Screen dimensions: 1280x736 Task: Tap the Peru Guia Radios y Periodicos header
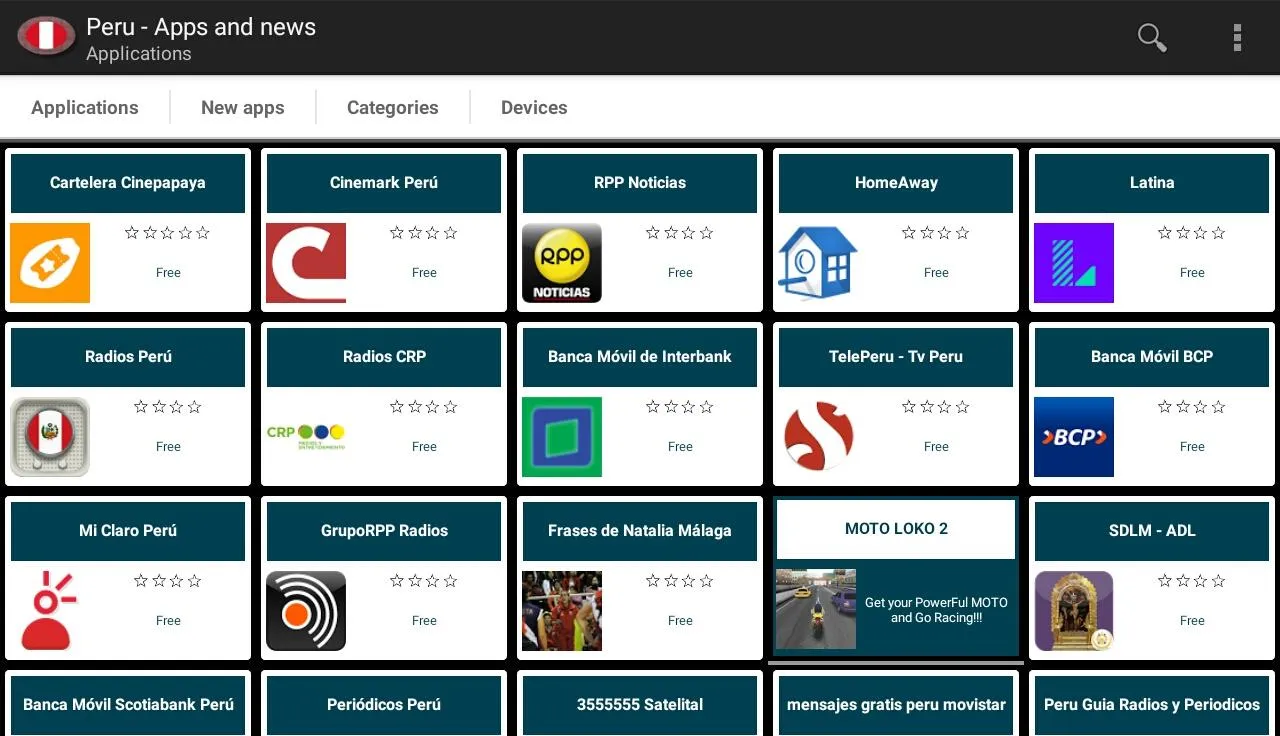(x=1152, y=705)
